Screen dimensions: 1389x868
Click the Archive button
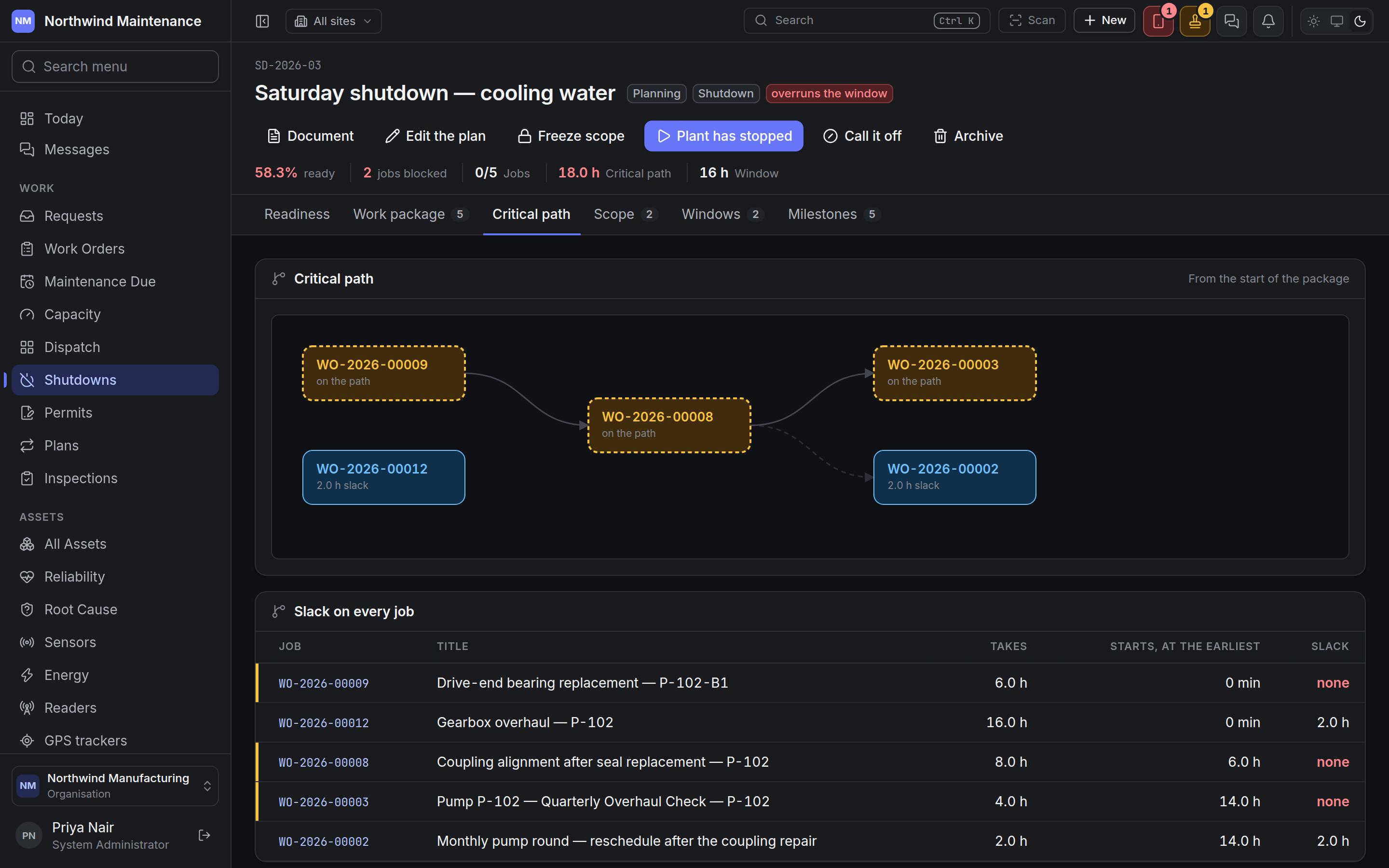(x=968, y=136)
